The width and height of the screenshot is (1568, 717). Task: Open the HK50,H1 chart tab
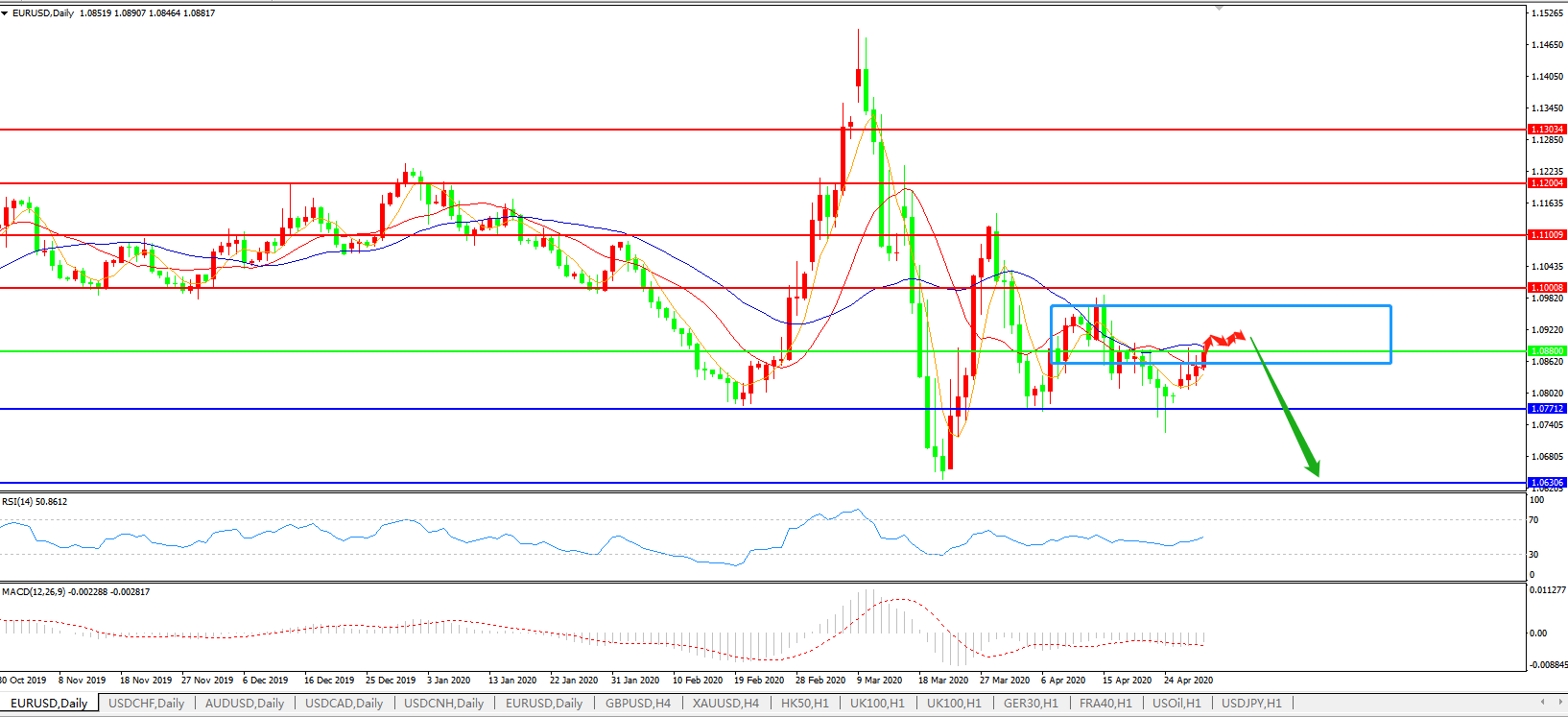[x=804, y=704]
